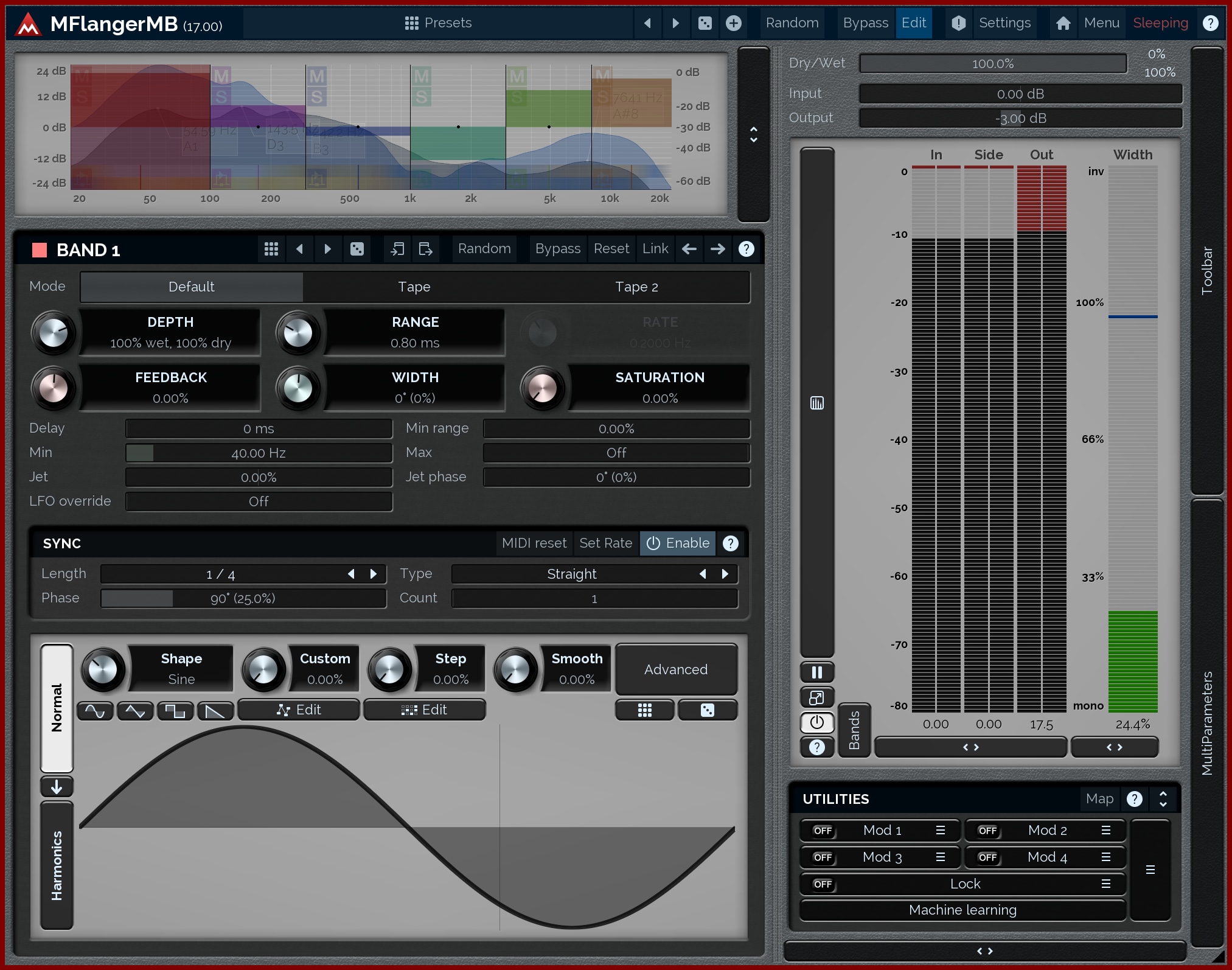Toggle Mod 1 OFF switch

pos(823,831)
